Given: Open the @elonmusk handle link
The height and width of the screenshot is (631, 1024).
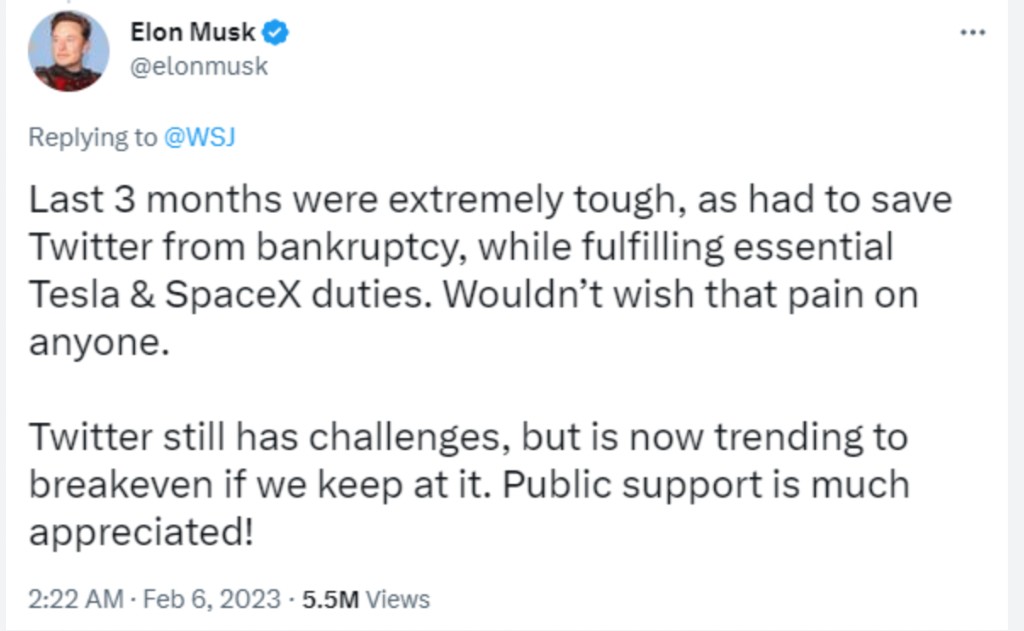Looking at the screenshot, I should 200,67.
